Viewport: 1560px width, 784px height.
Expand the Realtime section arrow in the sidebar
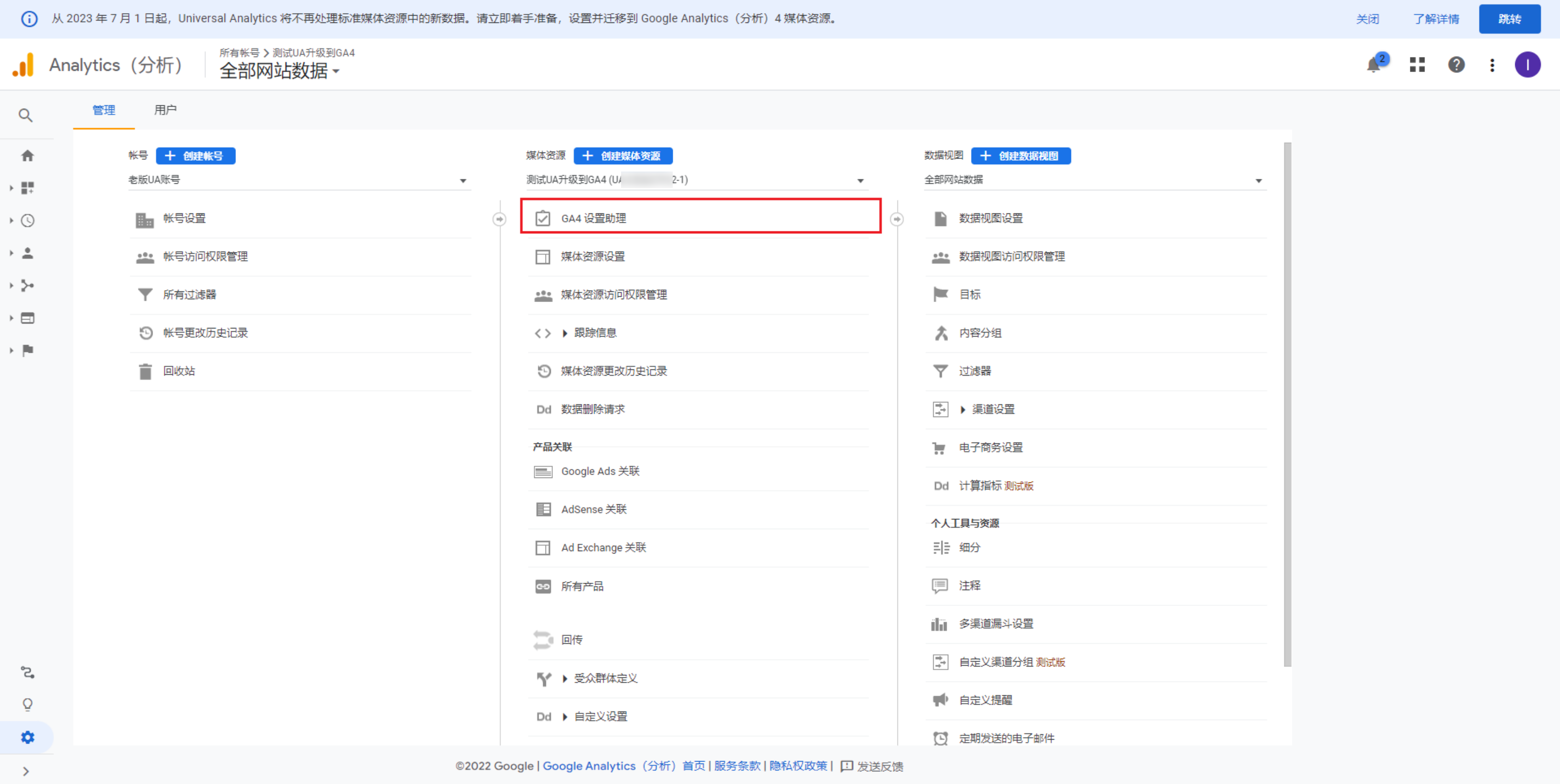[11, 221]
